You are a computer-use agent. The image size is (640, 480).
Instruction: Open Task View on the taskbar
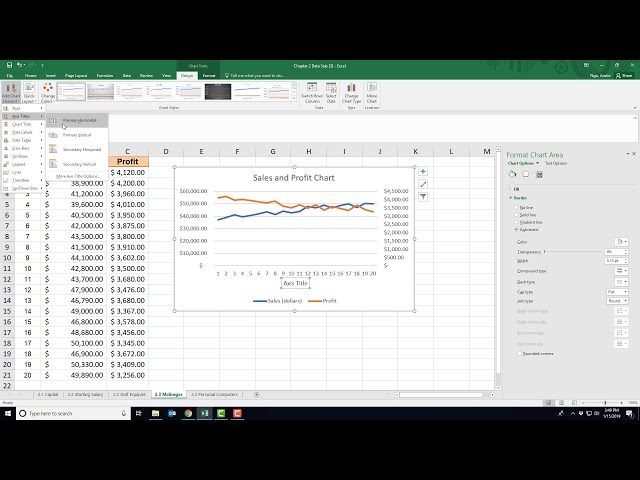click(139, 413)
